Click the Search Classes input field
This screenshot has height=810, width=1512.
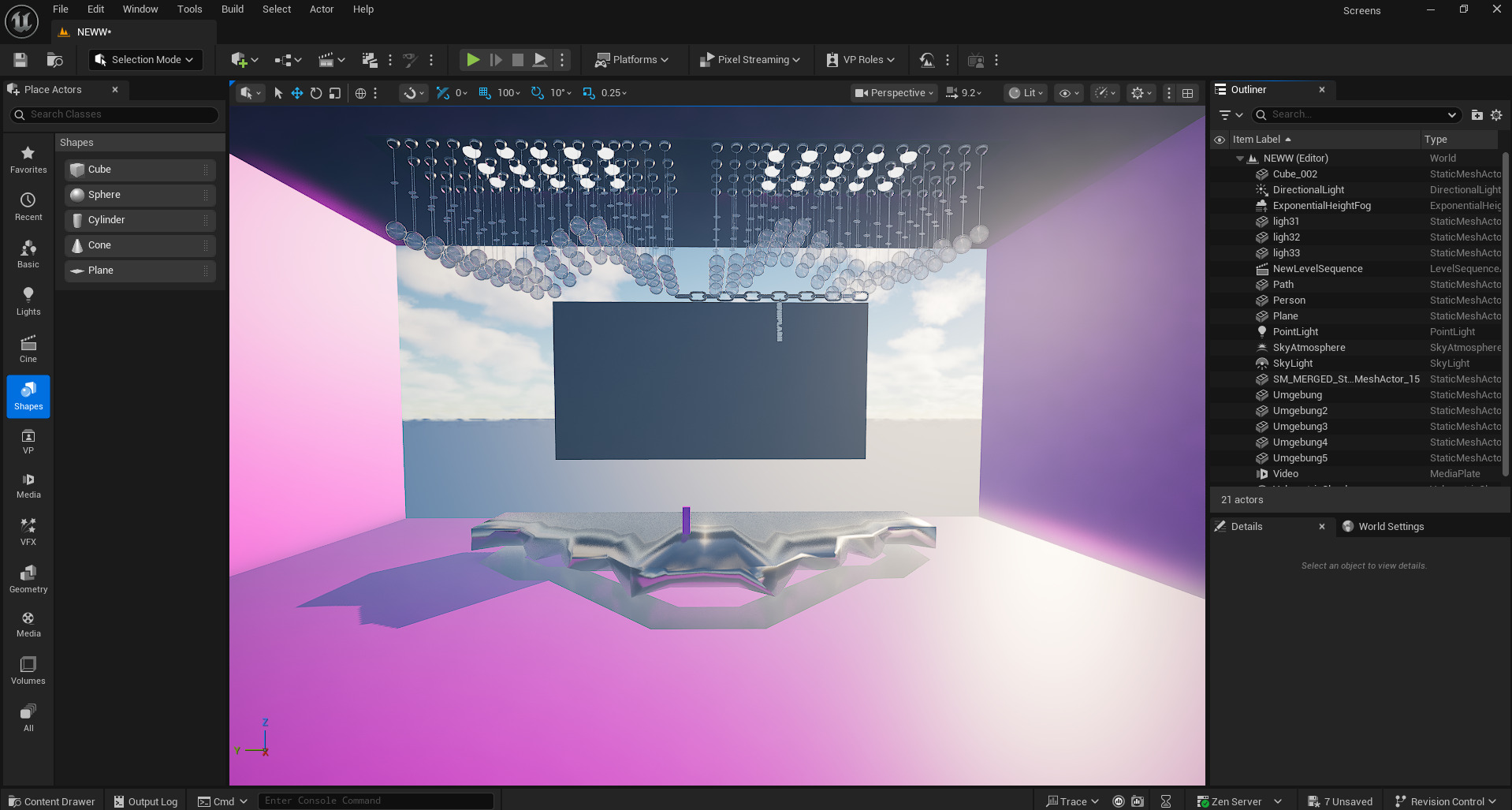coord(114,114)
